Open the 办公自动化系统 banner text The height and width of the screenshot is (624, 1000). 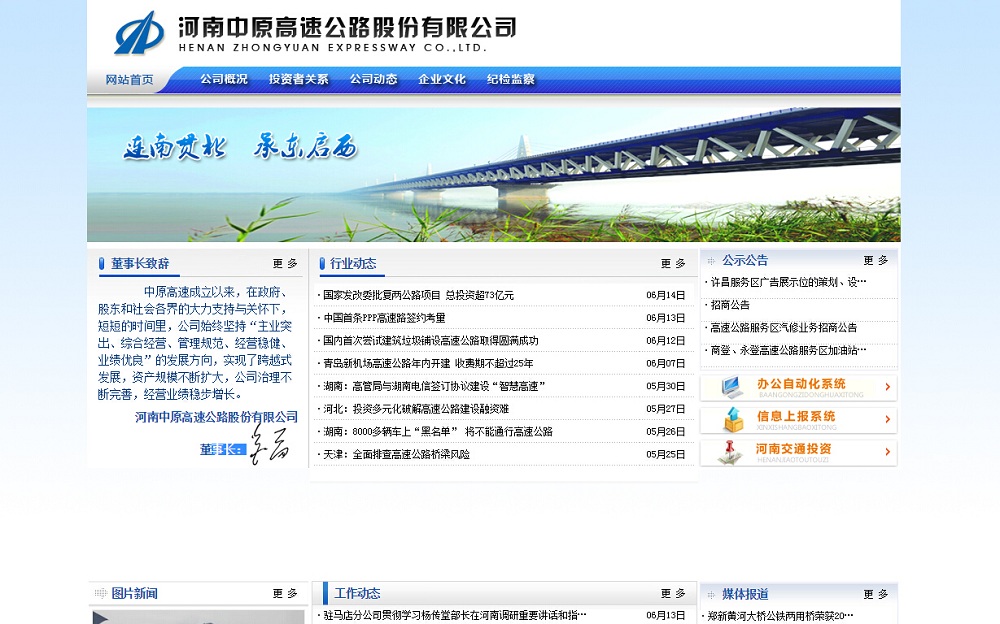[x=801, y=383]
